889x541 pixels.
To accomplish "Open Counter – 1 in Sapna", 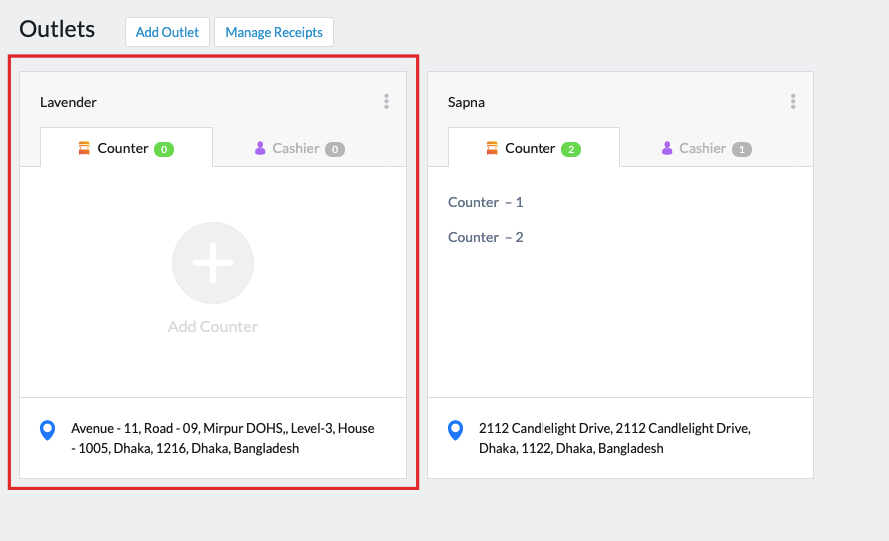I will click(x=485, y=202).
